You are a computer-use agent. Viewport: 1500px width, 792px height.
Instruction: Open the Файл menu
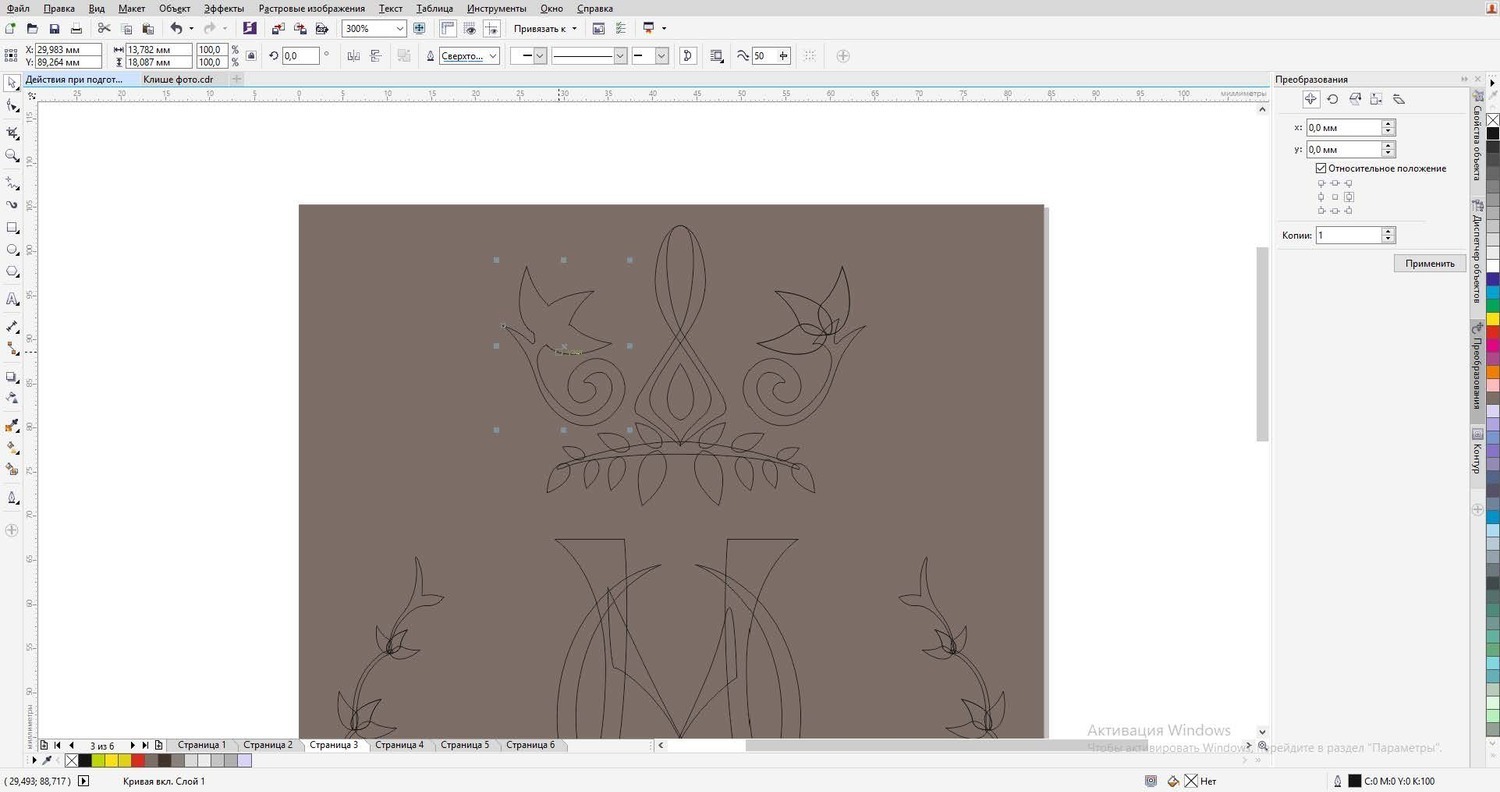[x=17, y=8]
